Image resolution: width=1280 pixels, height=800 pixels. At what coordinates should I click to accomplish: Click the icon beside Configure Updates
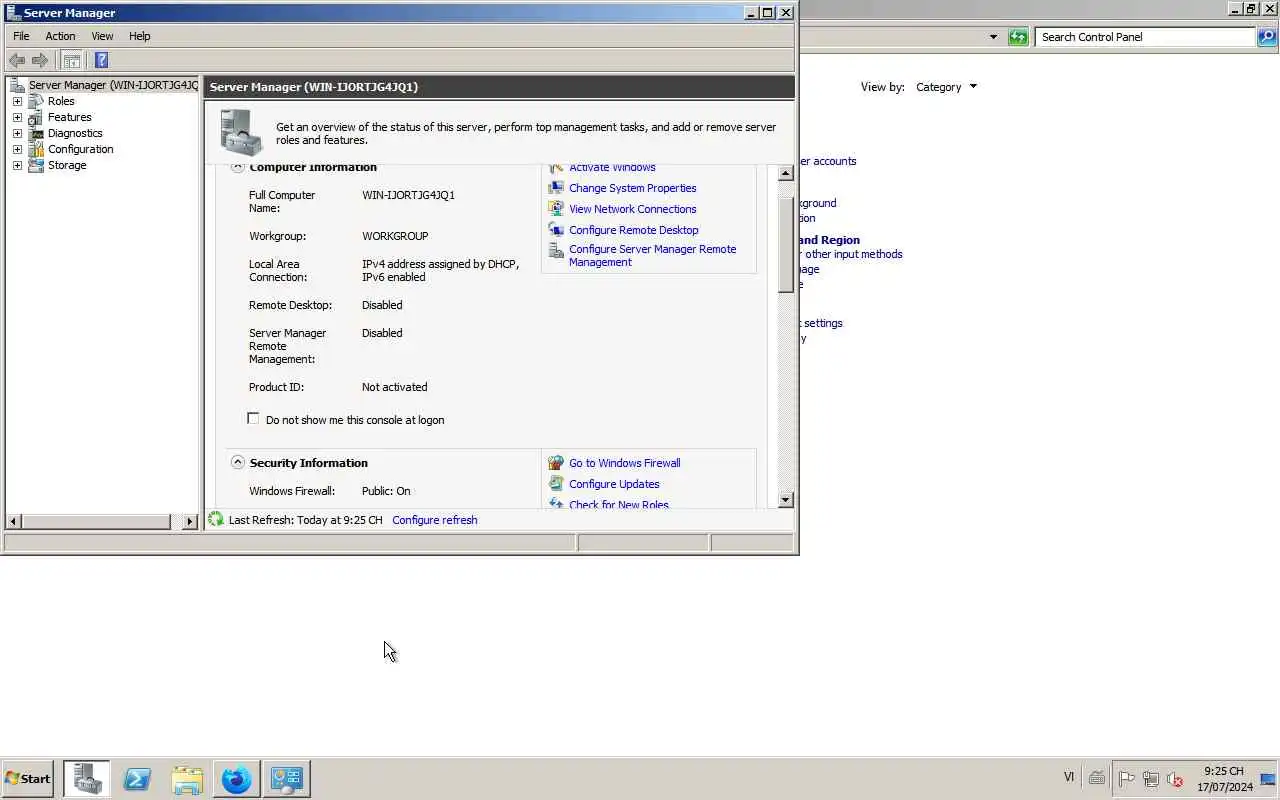click(x=556, y=484)
